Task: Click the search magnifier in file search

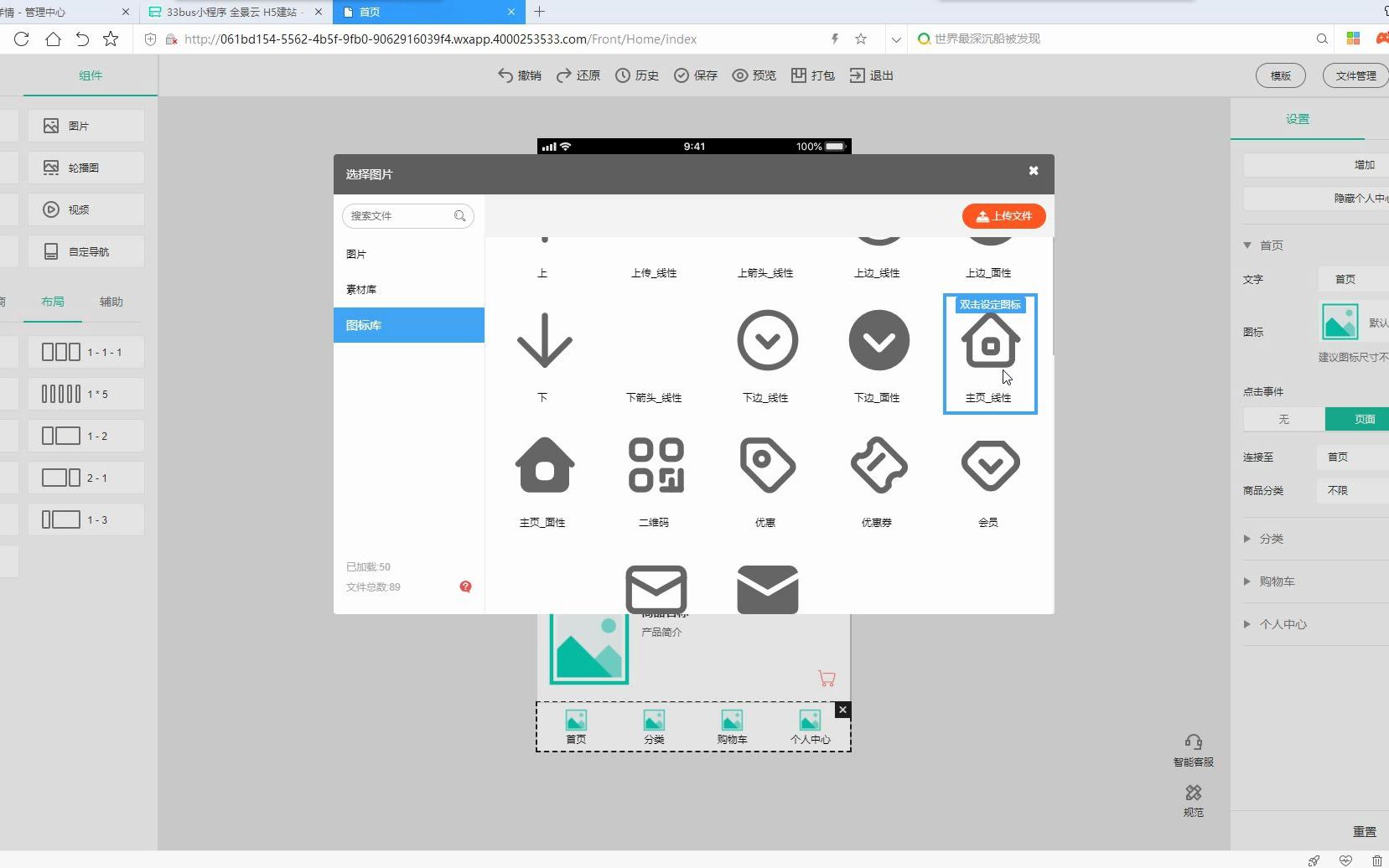Action: [460, 216]
